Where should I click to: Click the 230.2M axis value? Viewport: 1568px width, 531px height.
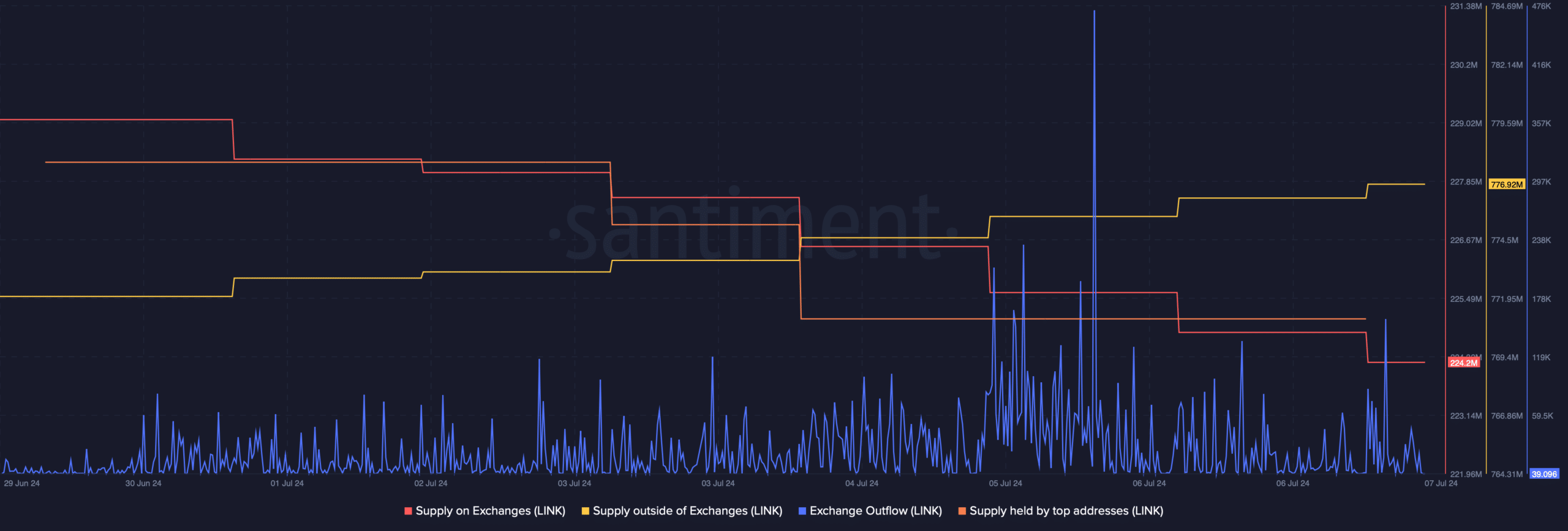(1464, 65)
